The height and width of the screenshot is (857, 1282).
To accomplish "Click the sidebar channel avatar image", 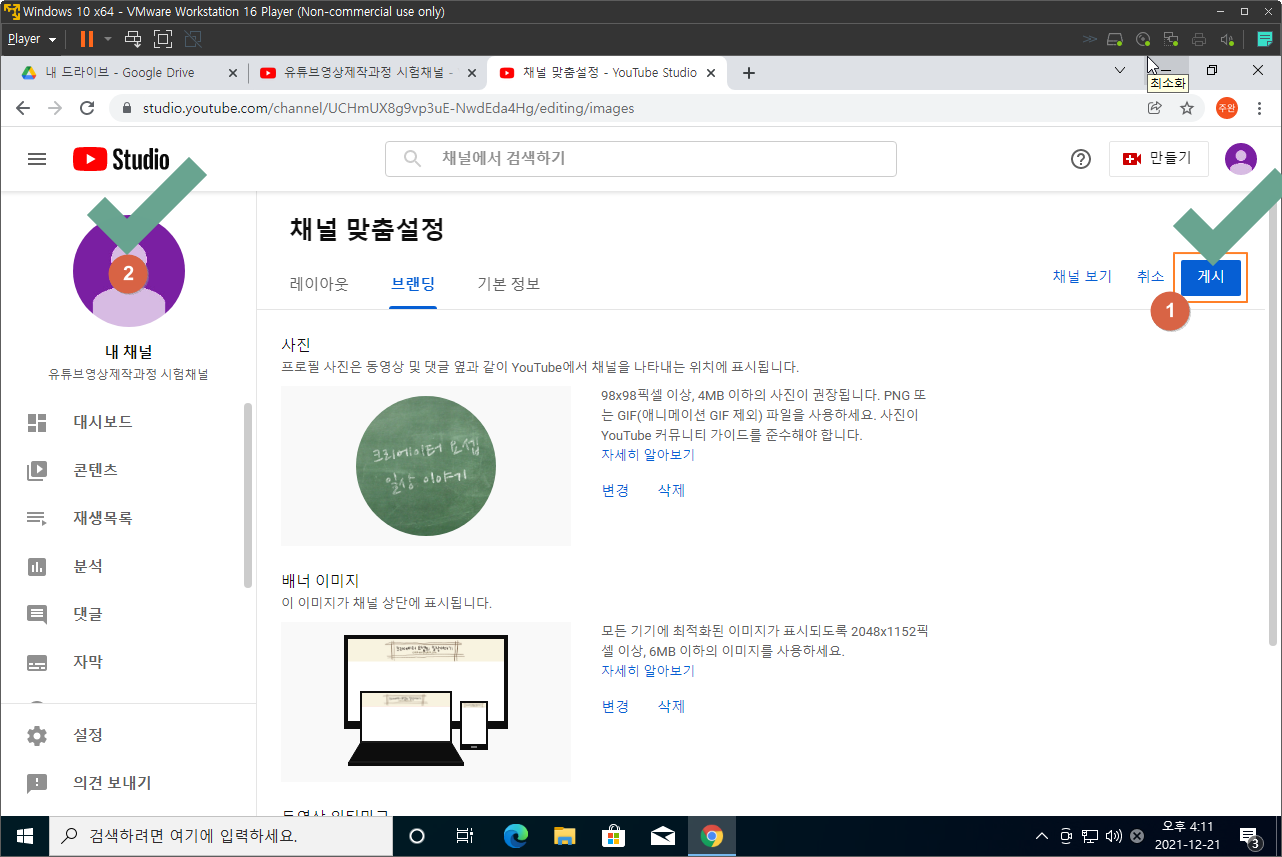I will tap(129, 271).
